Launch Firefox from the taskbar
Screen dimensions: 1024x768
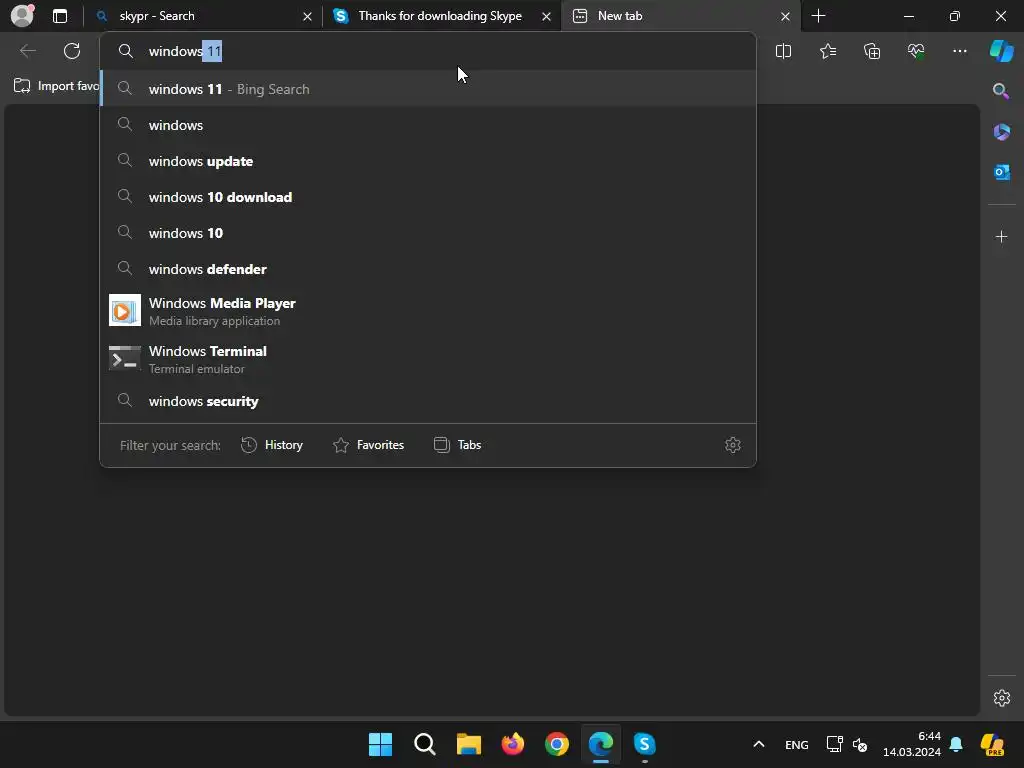(x=513, y=744)
